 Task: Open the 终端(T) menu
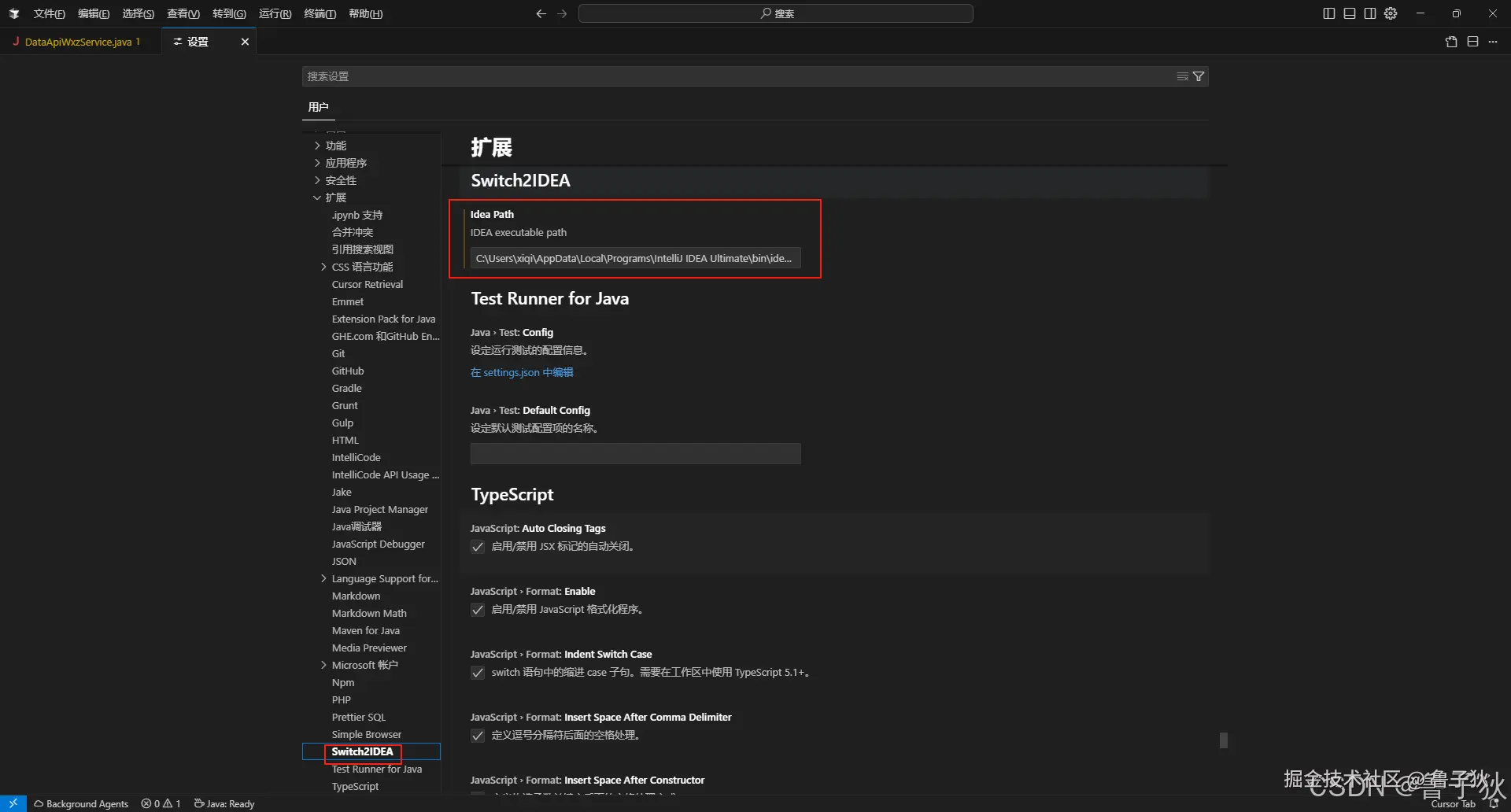point(320,13)
